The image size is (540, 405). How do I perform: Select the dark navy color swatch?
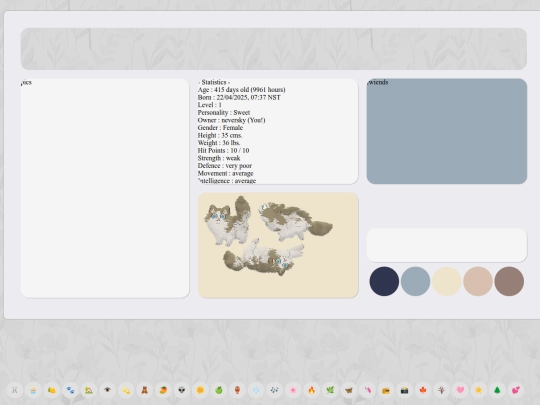384,281
